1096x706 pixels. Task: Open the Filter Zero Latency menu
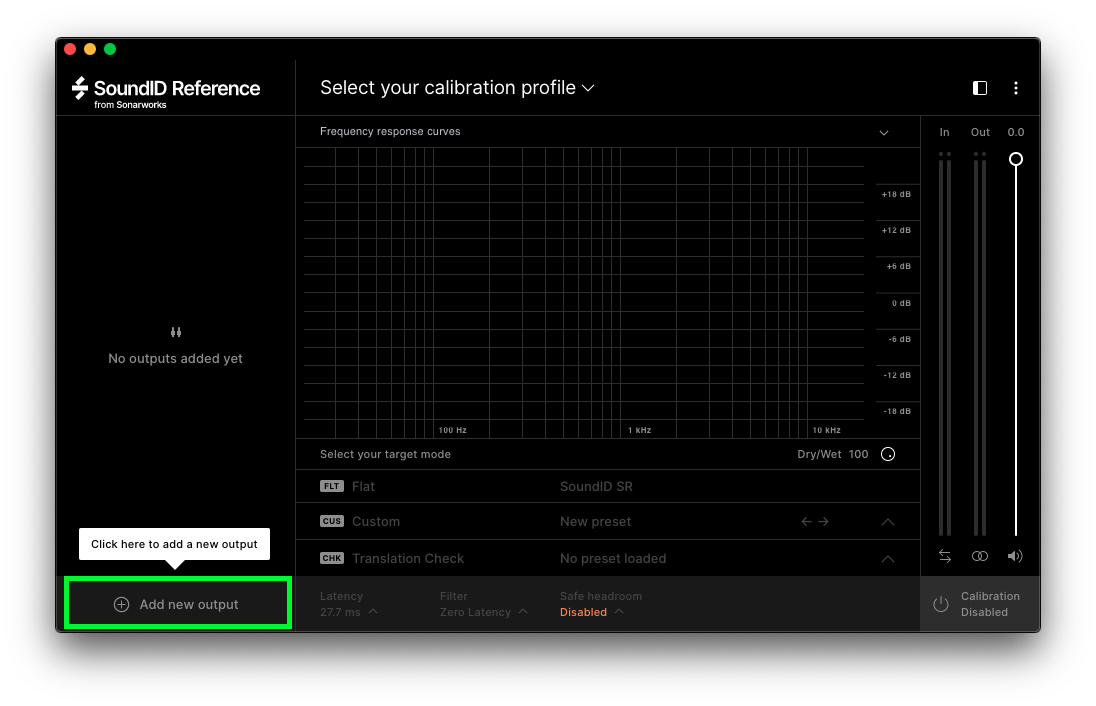point(483,612)
